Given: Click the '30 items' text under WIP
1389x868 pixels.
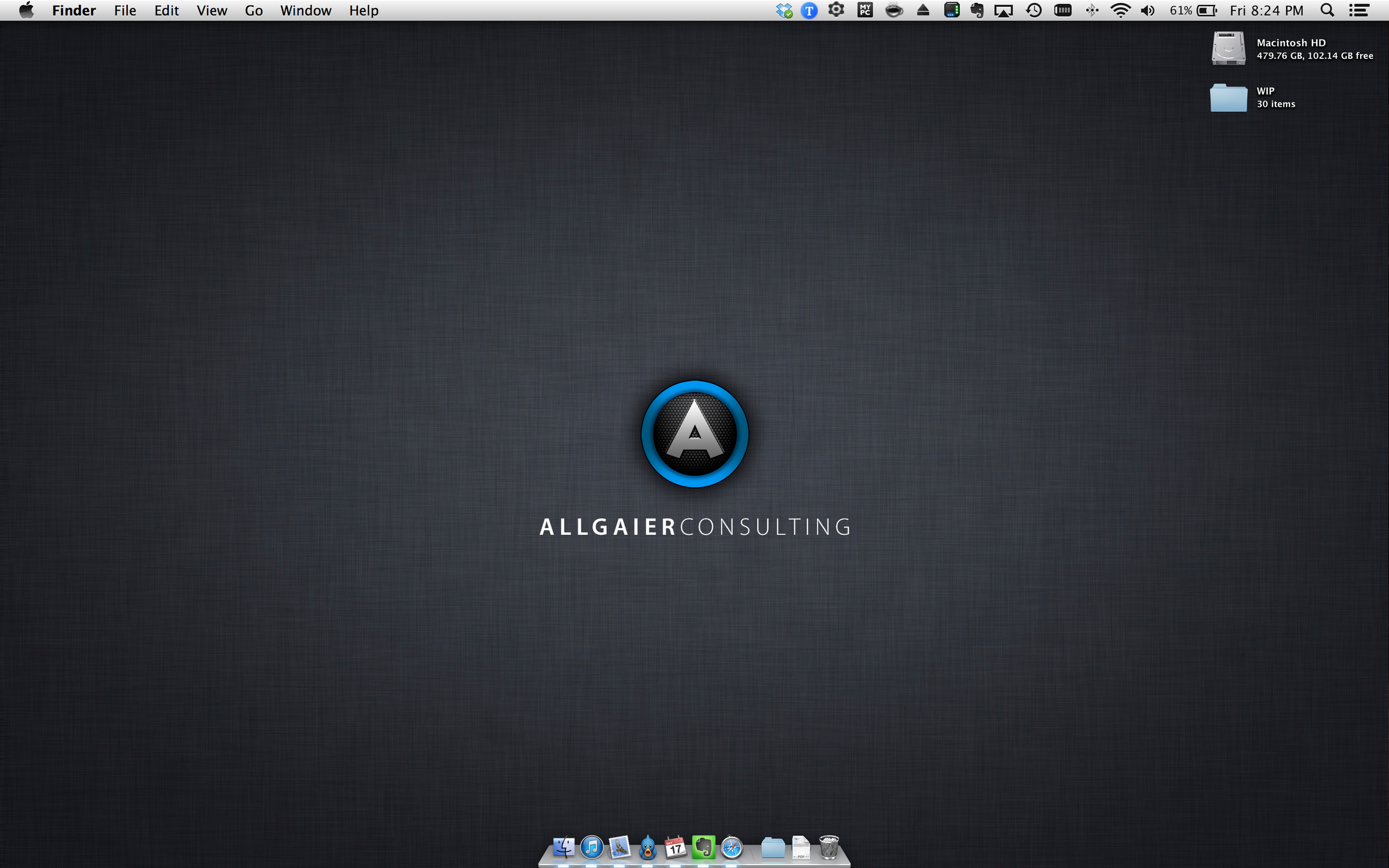Looking at the screenshot, I should click(1275, 104).
